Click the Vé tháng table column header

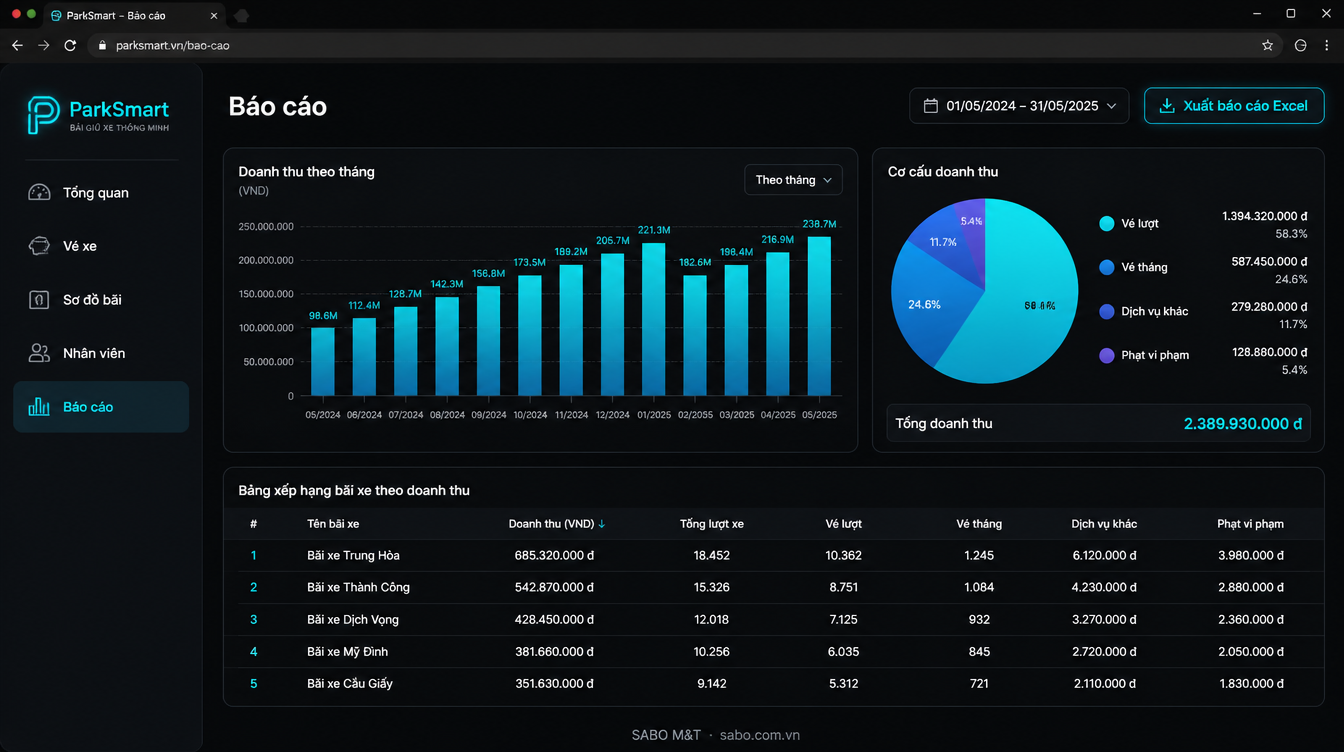point(979,524)
